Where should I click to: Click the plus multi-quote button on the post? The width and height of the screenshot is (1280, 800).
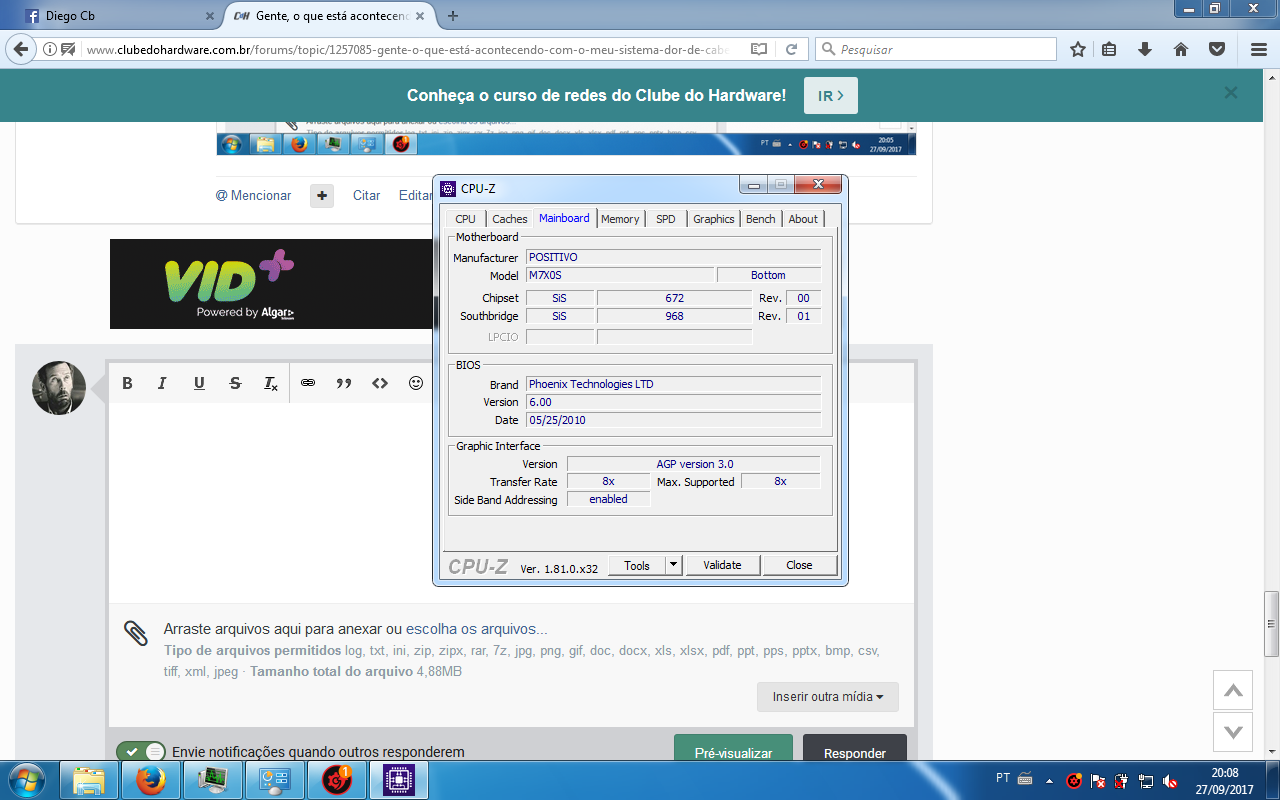point(322,196)
